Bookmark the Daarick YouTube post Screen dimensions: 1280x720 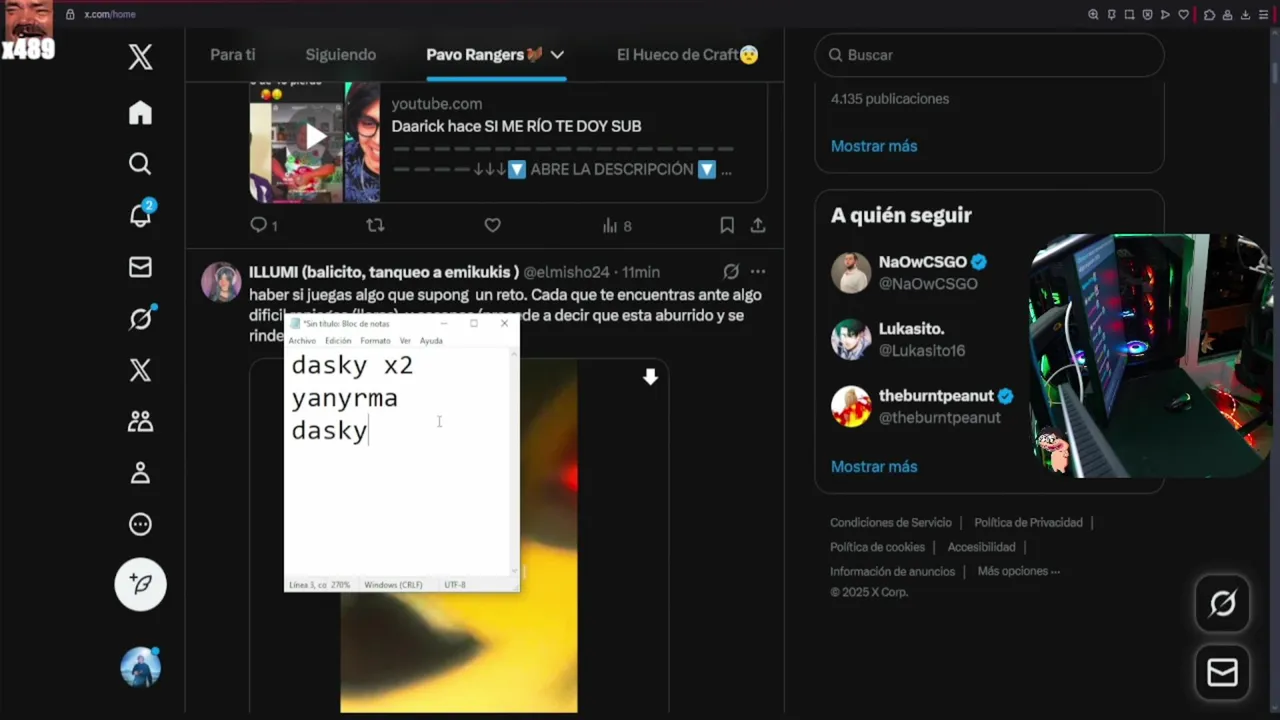coord(727,226)
